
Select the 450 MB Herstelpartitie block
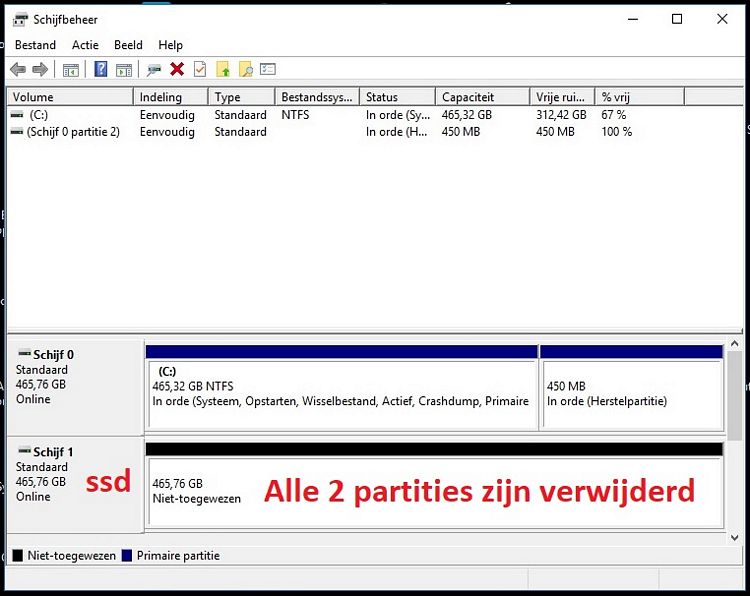pos(631,388)
